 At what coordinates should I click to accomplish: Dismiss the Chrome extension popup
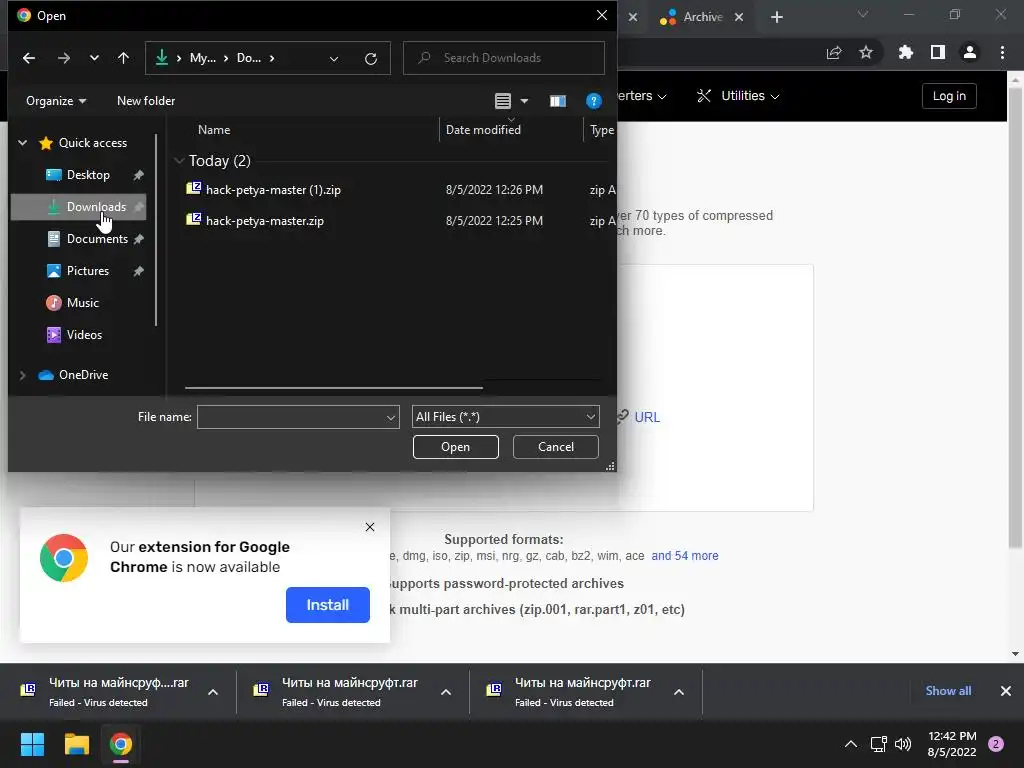[370, 527]
